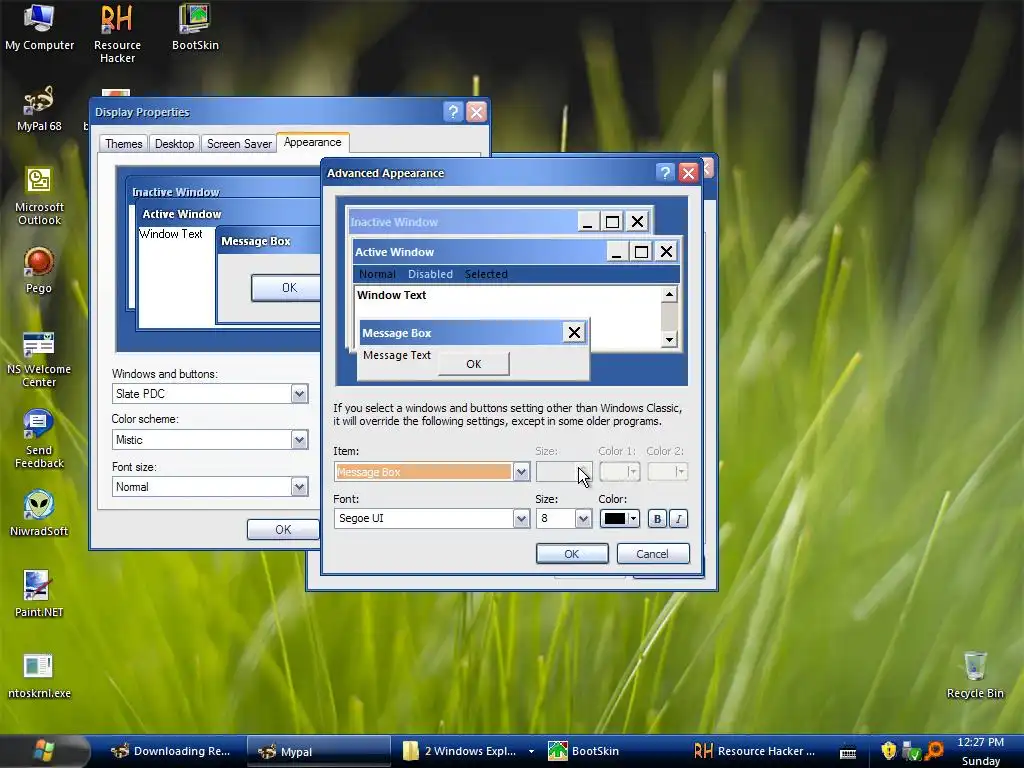Expand Windows and buttons dropdown Slate PDC
Screen dimensions: 1024x768
[299, 394]
